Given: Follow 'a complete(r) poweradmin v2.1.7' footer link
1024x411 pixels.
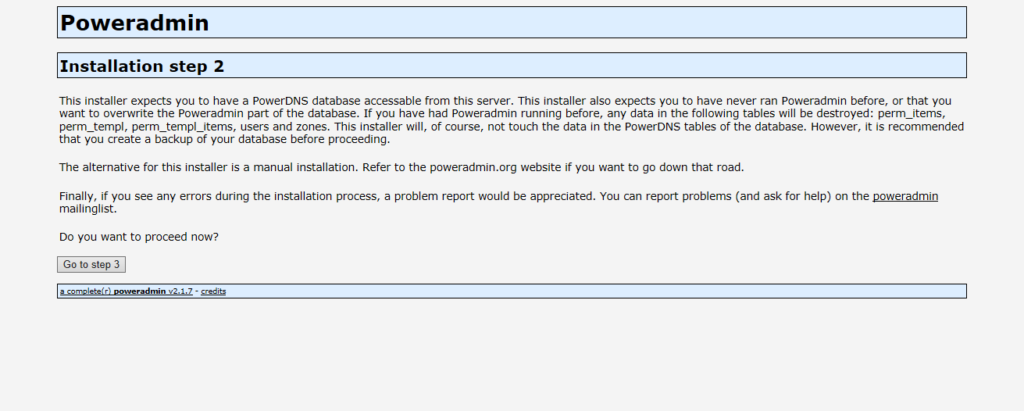Looking at the screenshot, I should pos(126,291).
